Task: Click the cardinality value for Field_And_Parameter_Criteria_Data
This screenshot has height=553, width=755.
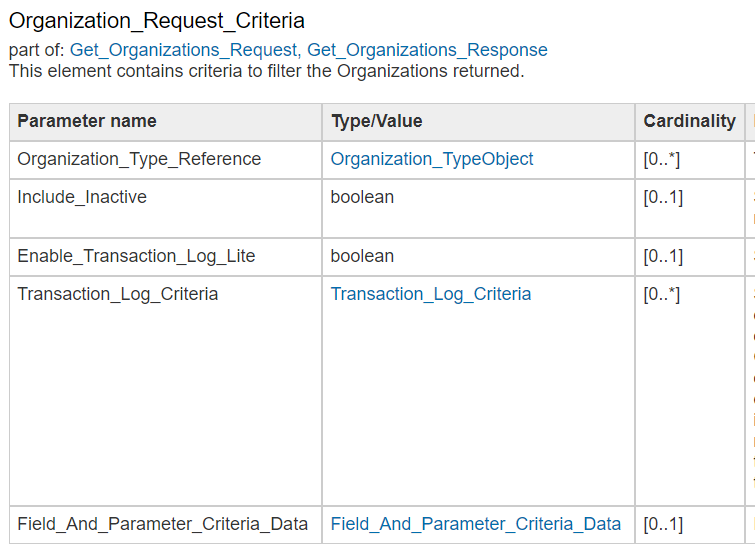Action: point(662,524)
